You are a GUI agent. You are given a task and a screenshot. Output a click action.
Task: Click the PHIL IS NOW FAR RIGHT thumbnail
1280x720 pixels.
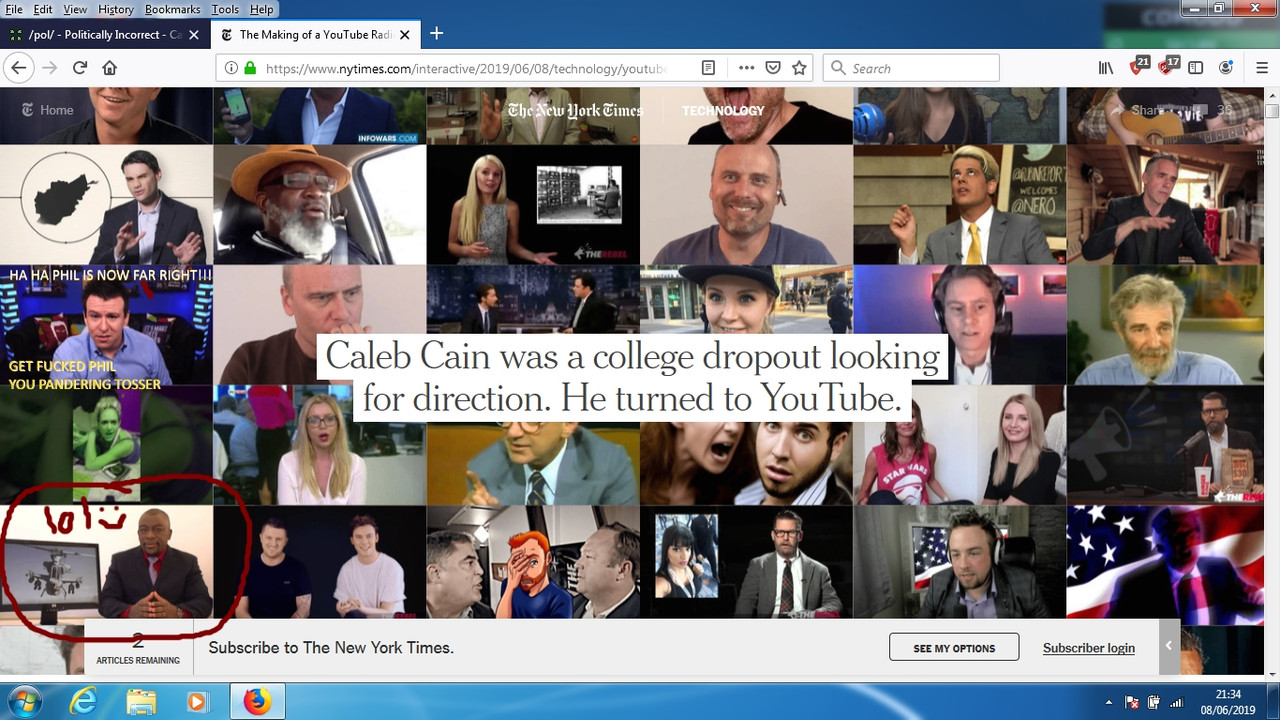106,325
